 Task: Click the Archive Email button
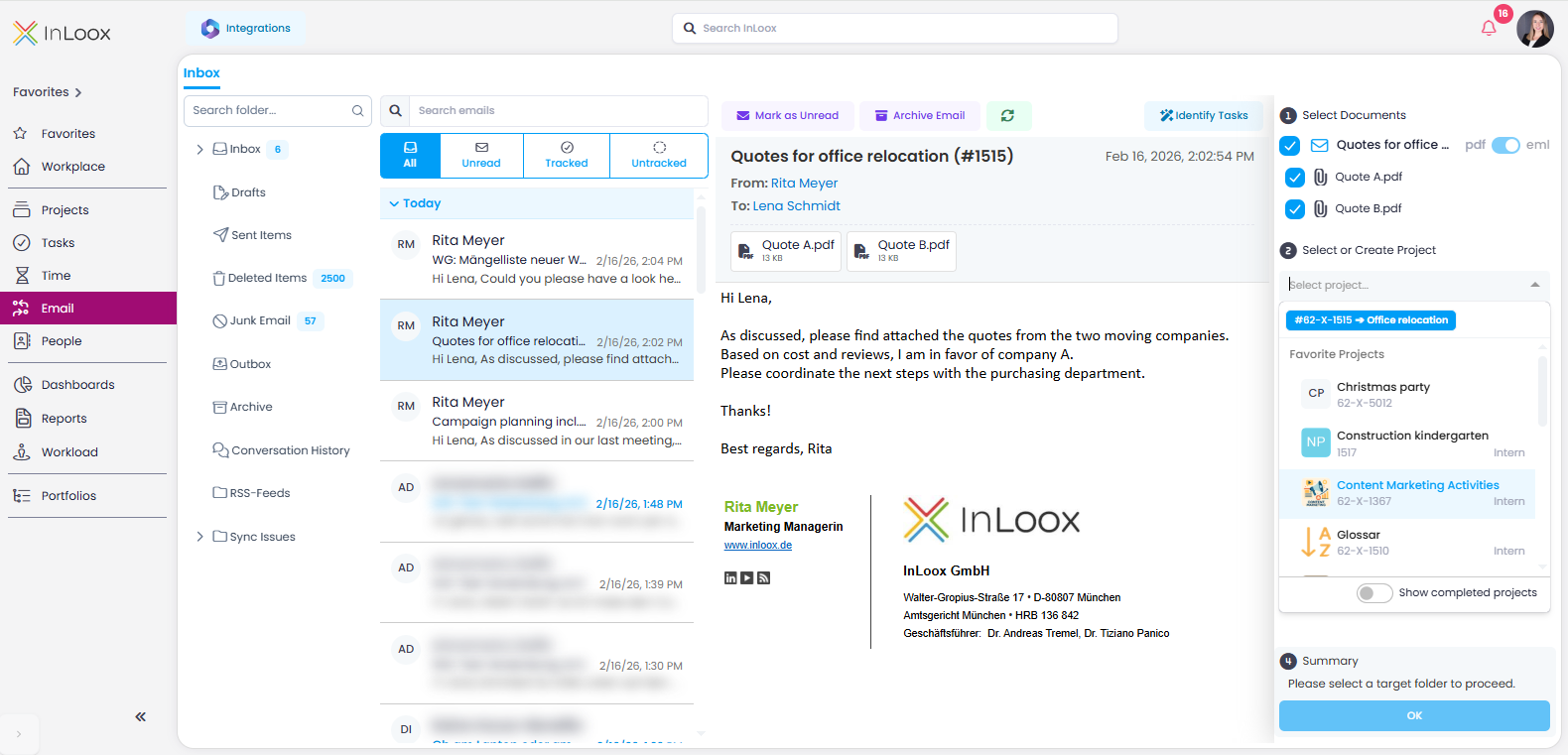tap(920, 116)
